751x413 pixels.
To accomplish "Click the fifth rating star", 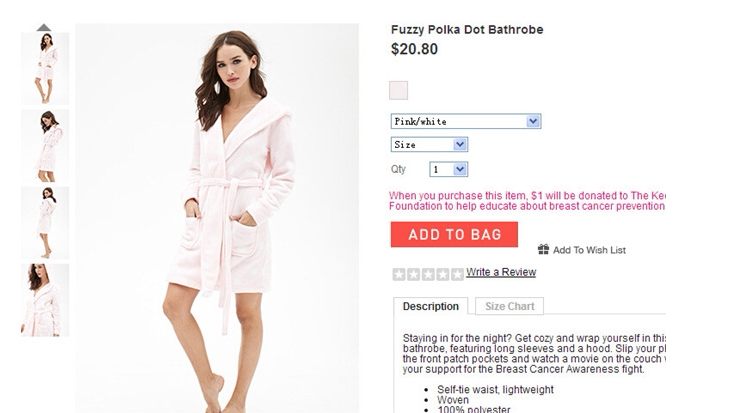I will (456, 273).
